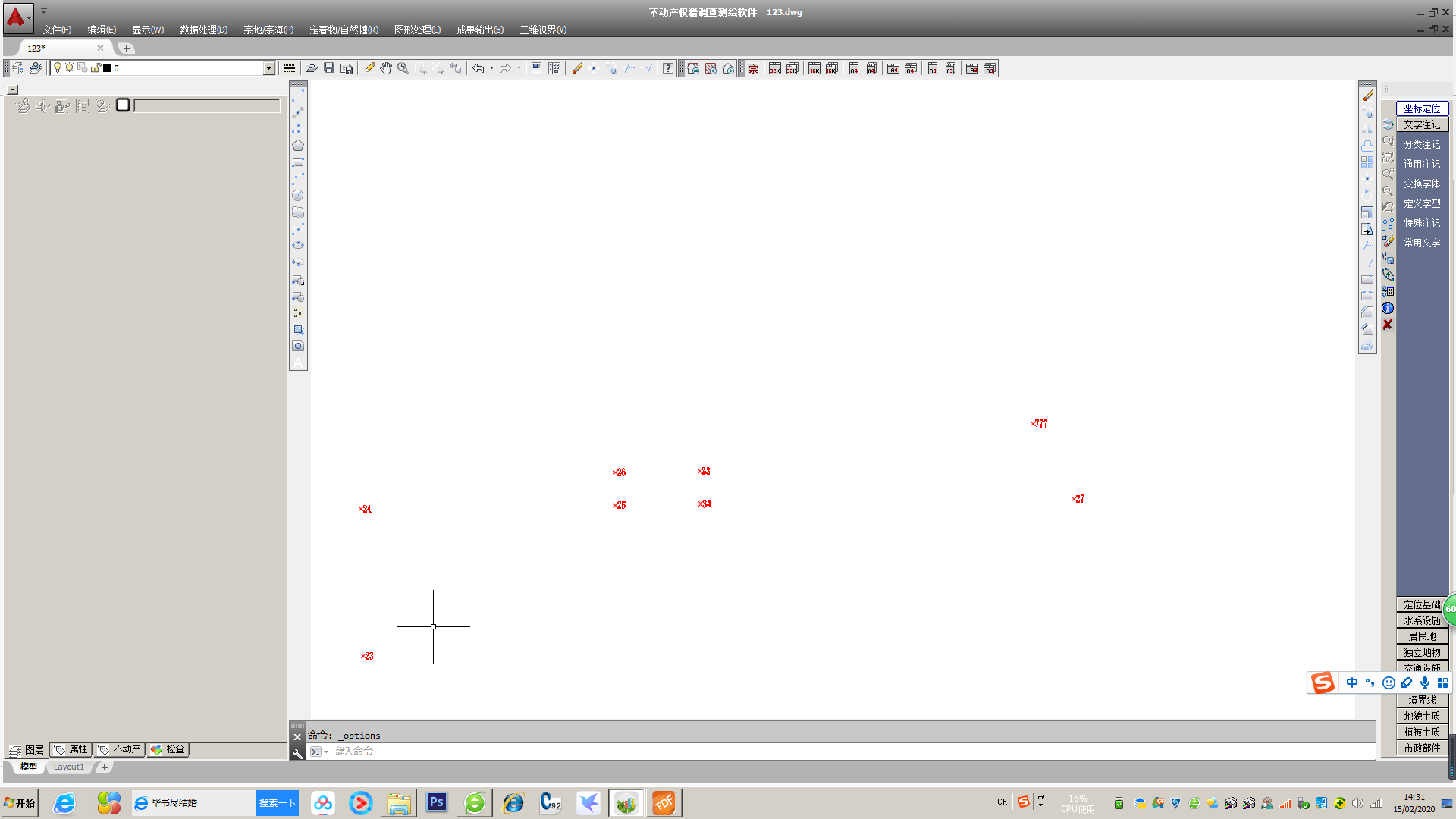
Task: Open the Windows 开始 start button
Action: point(20,803)
